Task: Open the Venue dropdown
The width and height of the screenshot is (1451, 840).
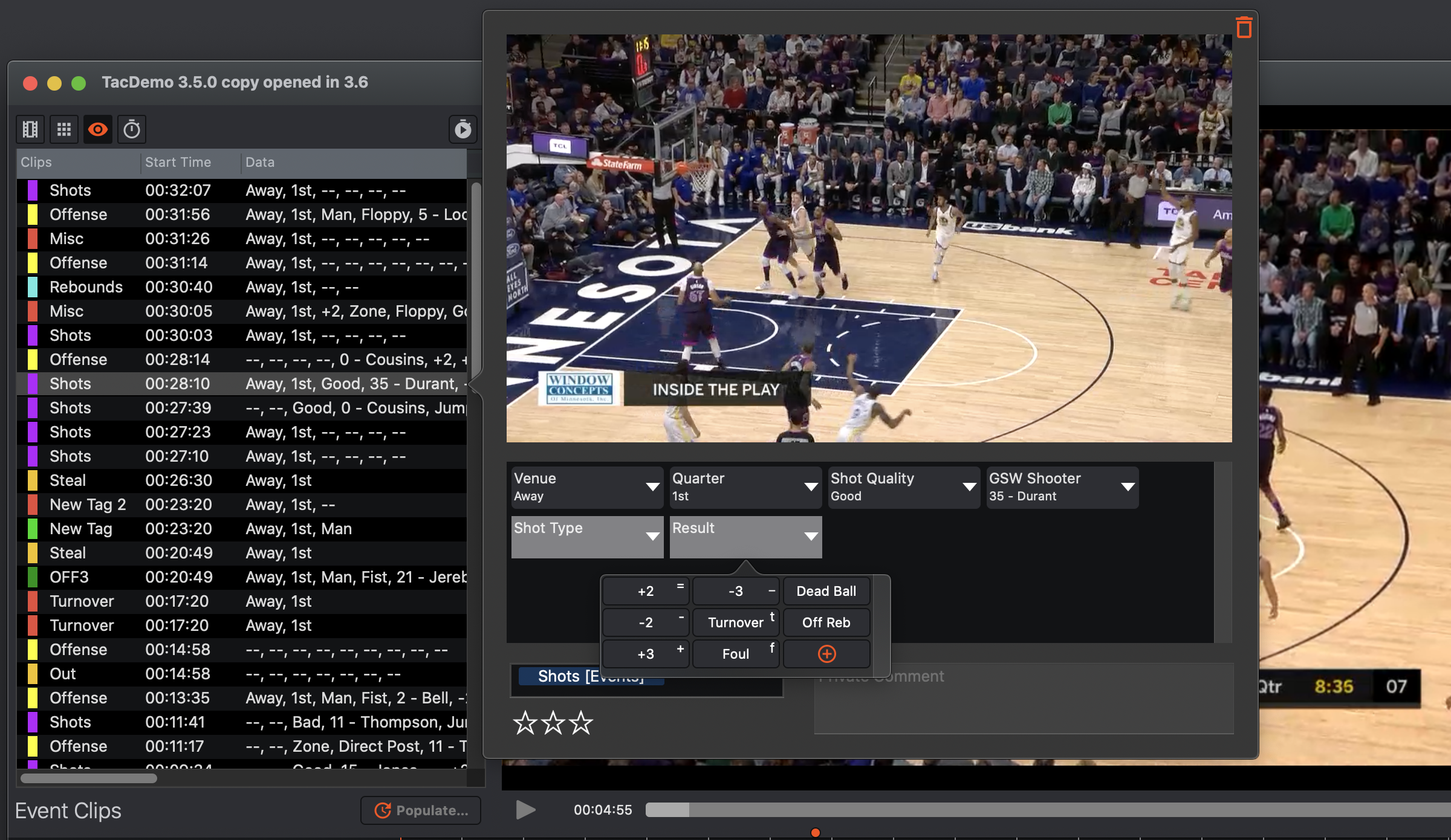Action: click(587, 487)
